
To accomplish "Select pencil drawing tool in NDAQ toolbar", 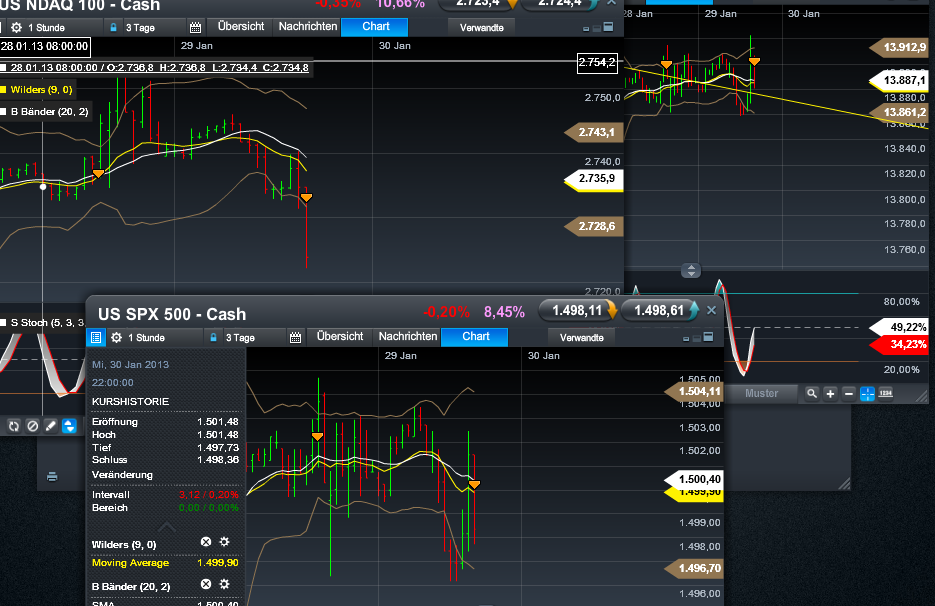I will pos(51,426).
